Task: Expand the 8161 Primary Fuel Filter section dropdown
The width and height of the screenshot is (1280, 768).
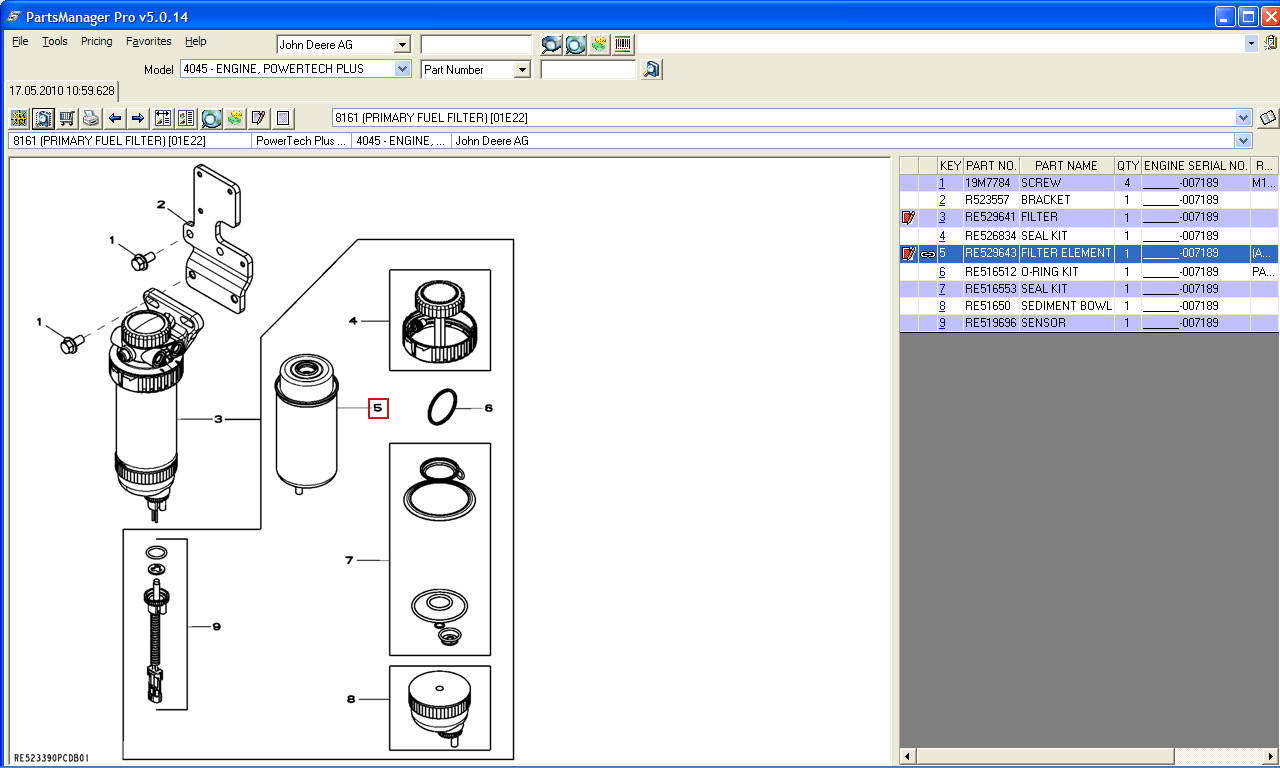Action: [x=1244, y=118]
